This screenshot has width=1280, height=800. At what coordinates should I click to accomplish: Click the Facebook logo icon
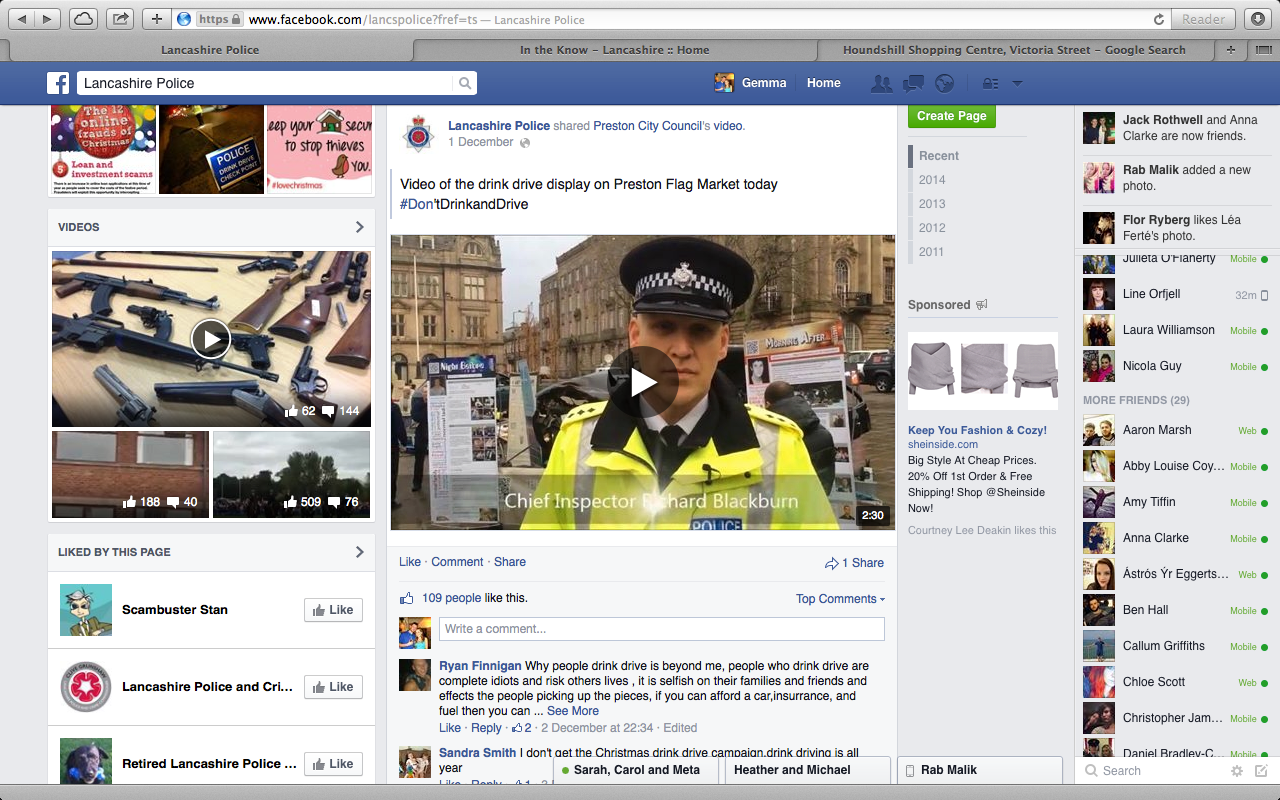(58, 83)
